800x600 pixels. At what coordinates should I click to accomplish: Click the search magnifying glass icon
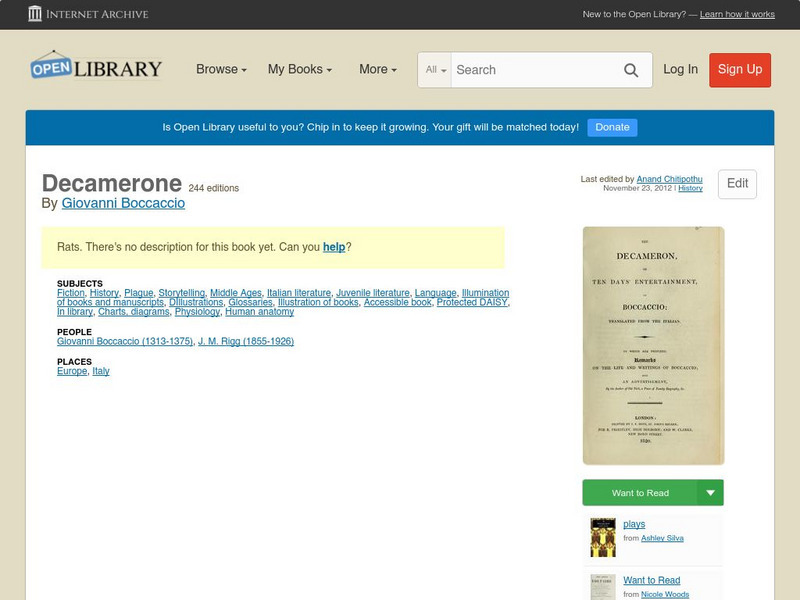(631, 70)
